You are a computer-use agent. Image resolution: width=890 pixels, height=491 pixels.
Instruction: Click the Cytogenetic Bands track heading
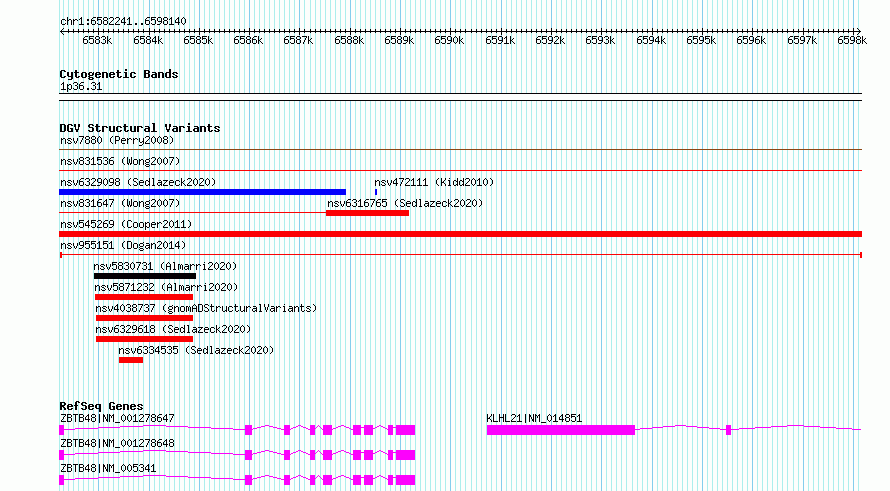[119, 74]
